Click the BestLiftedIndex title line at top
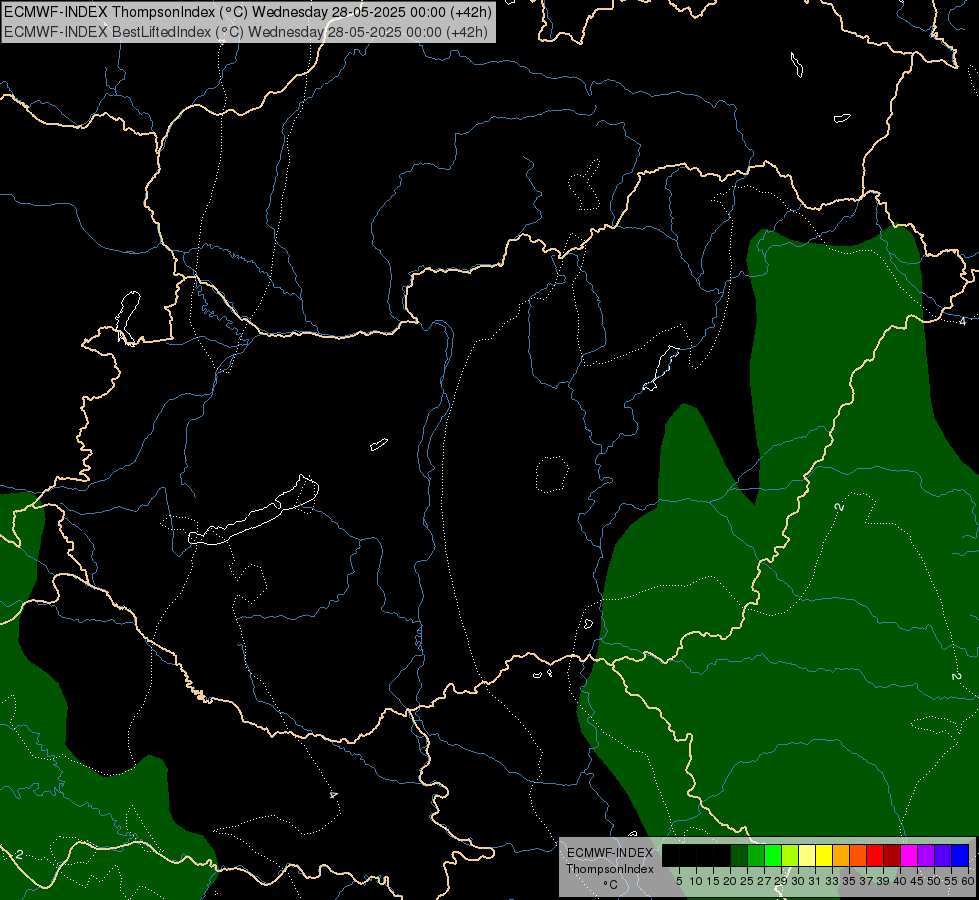The height and width of the screenshot is (900, 979). point(246,32)
